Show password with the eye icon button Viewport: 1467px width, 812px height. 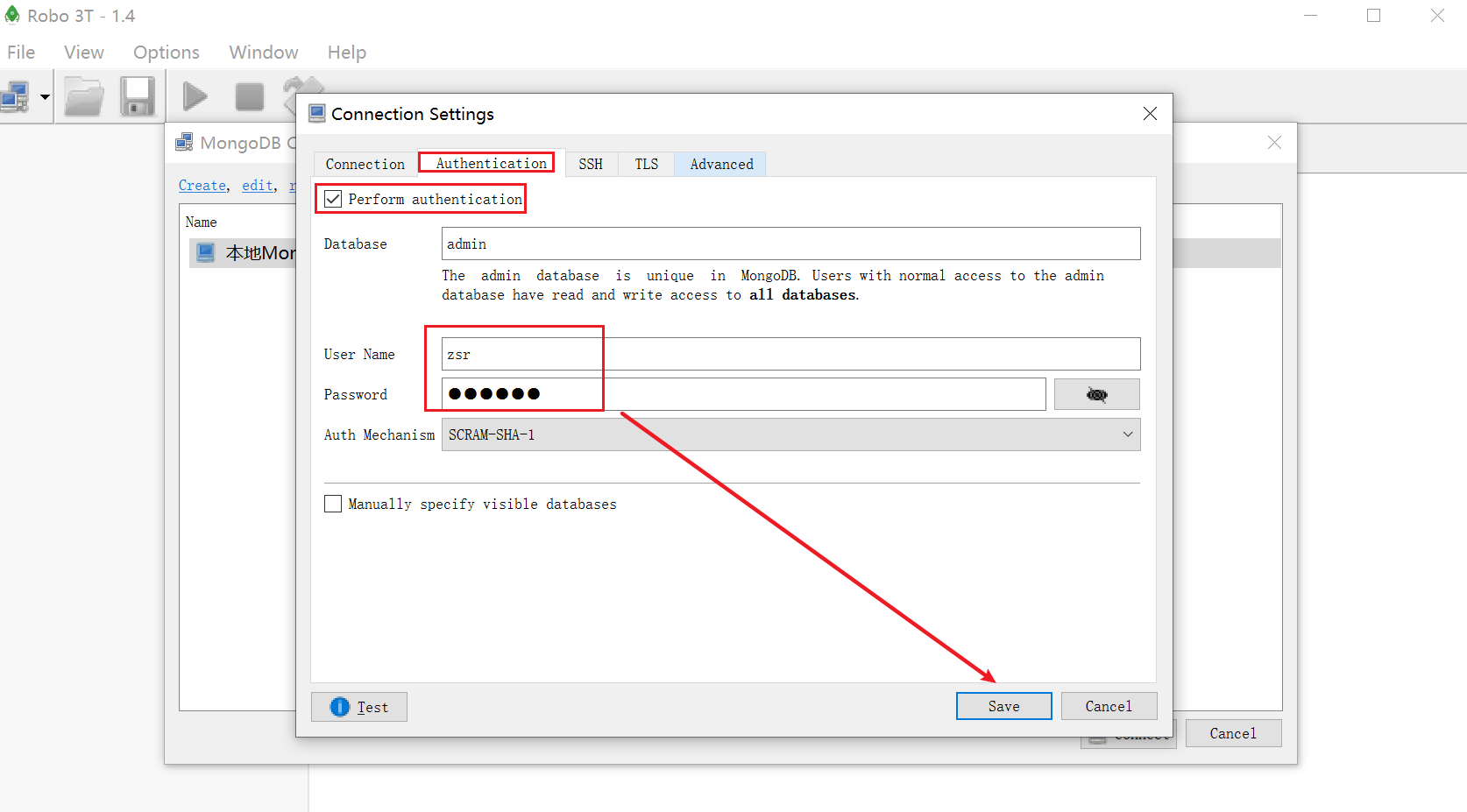pos(1096,394)
